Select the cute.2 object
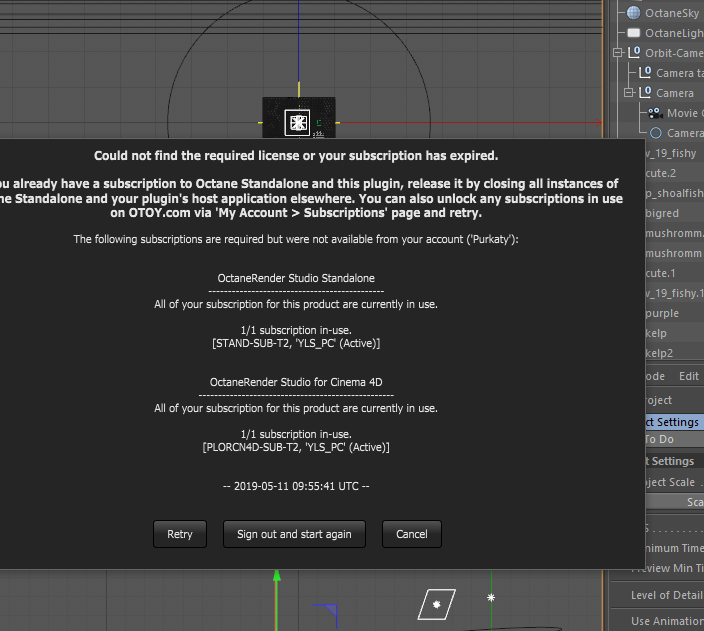This screenshot has width=704, height=631. click(x=660, y=173)
